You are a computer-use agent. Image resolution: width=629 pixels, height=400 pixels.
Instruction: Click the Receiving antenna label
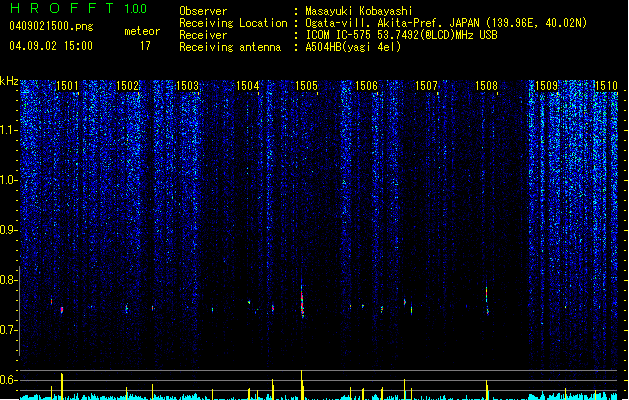coord(230,47)
